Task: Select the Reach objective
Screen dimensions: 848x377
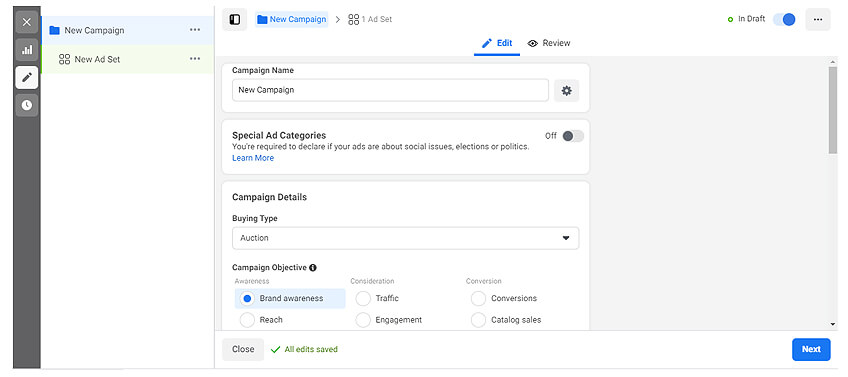Action: [262, 320]
